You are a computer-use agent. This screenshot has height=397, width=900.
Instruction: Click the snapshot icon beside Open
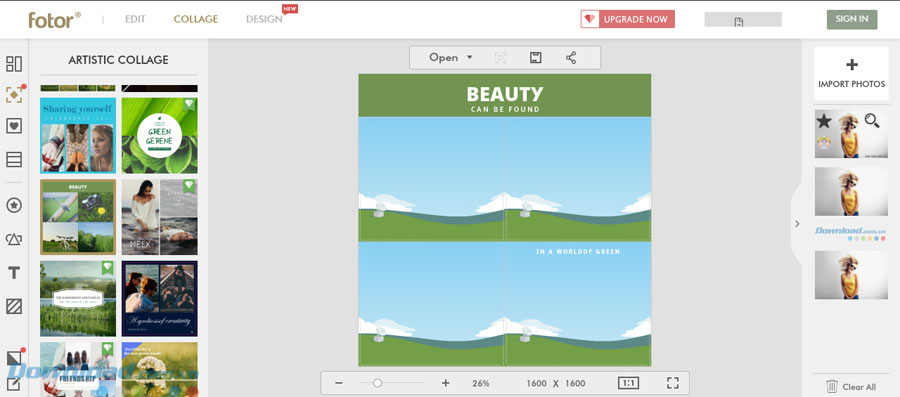[501, 57]
